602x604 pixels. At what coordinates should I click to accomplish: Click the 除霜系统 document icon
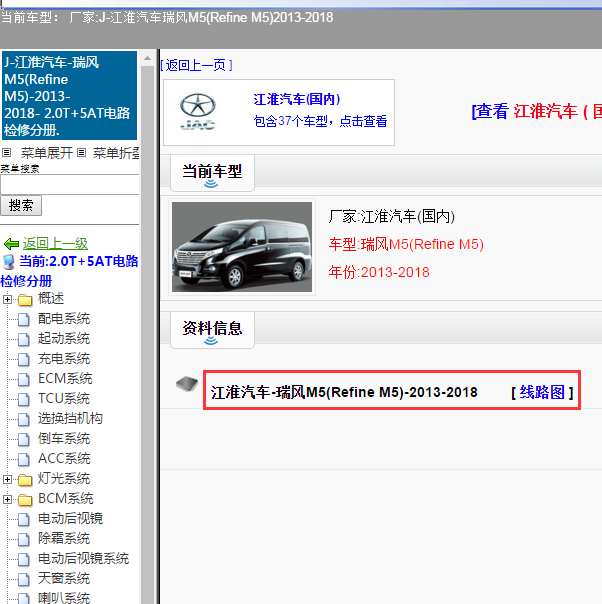click(x=24, y=539)
